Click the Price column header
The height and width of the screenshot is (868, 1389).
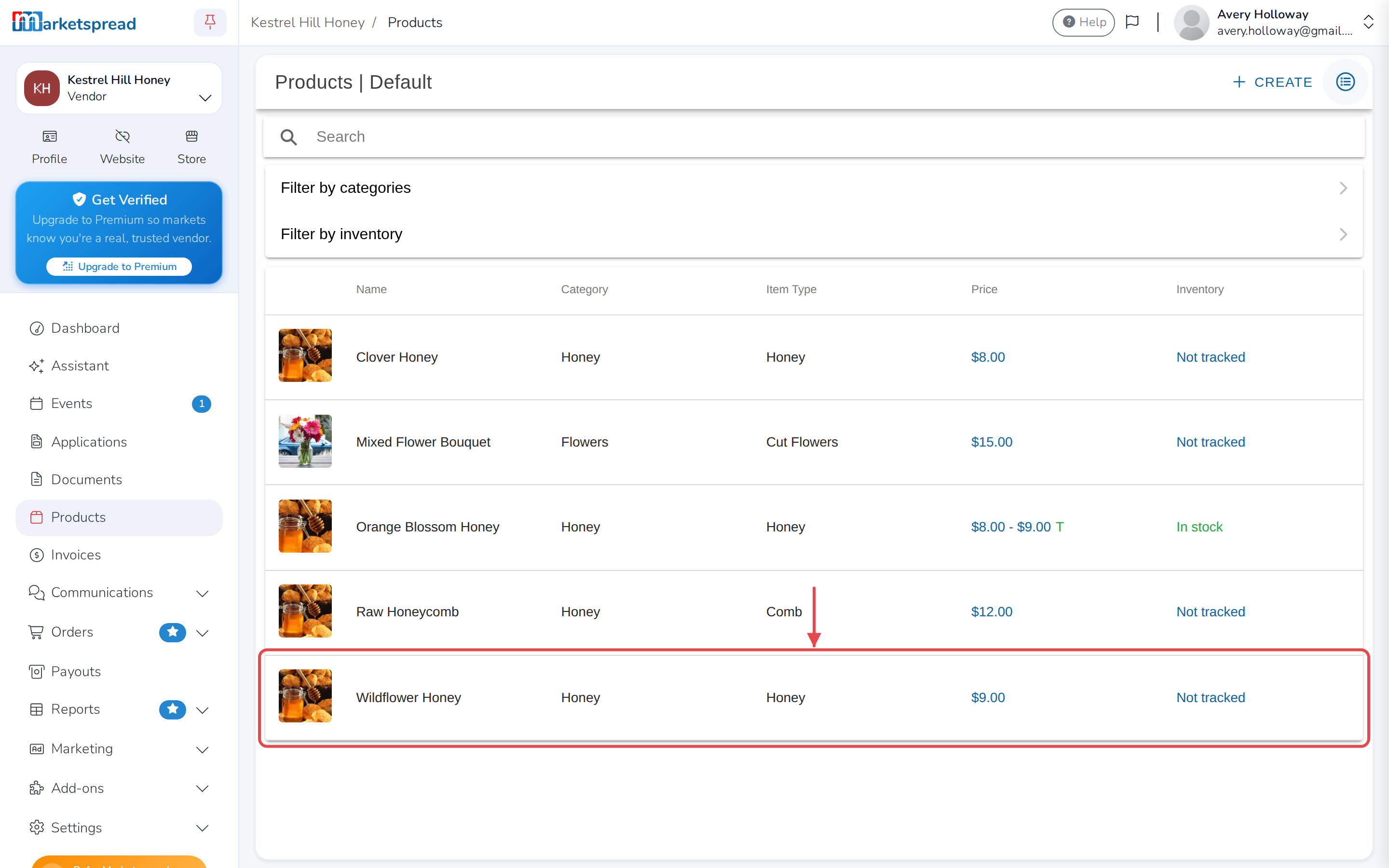coord(984,289)
